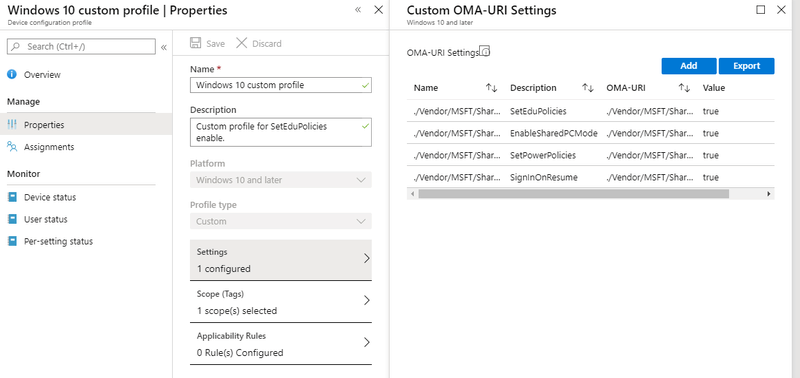This screenshot has height=378, width=800.
Task: Click the Save label in the toolbar
Action: point(215,44)
